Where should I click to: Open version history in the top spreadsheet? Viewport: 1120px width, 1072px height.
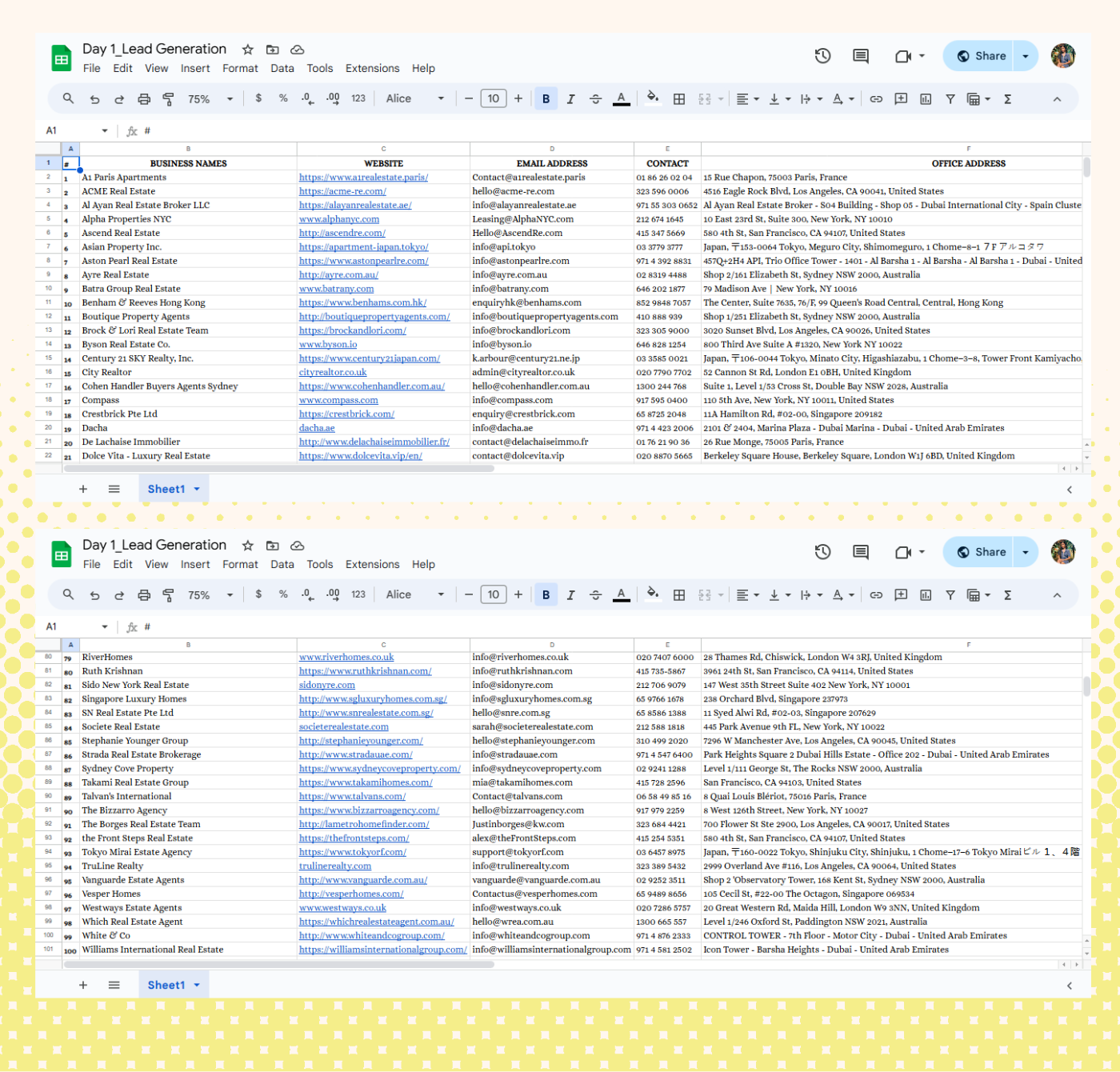(x=822, y=56)
